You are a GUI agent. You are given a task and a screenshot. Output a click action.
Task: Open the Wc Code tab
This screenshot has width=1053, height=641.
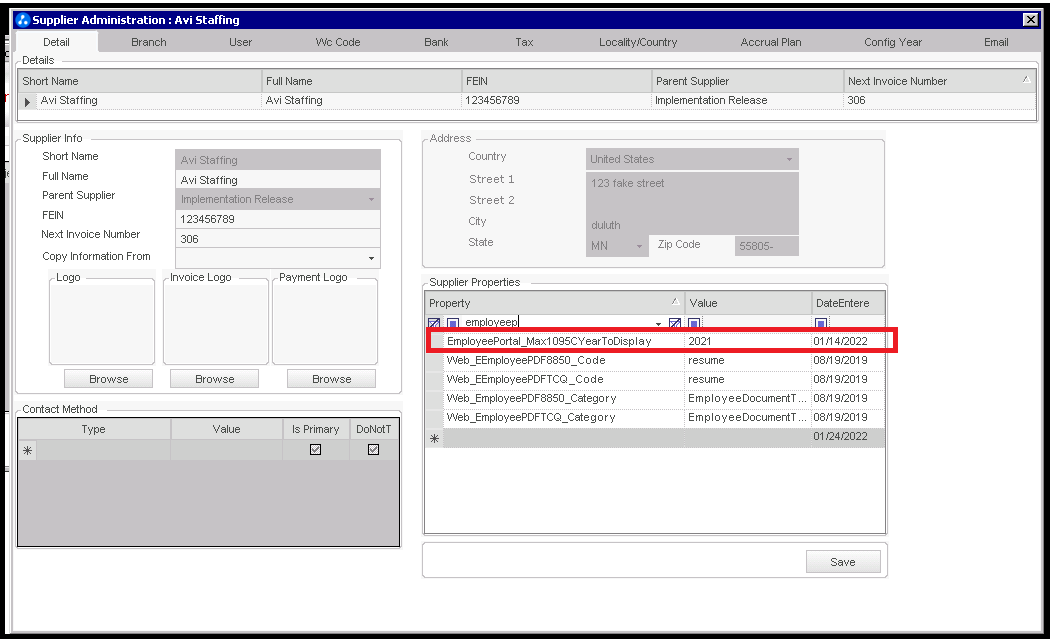point(338,42)
